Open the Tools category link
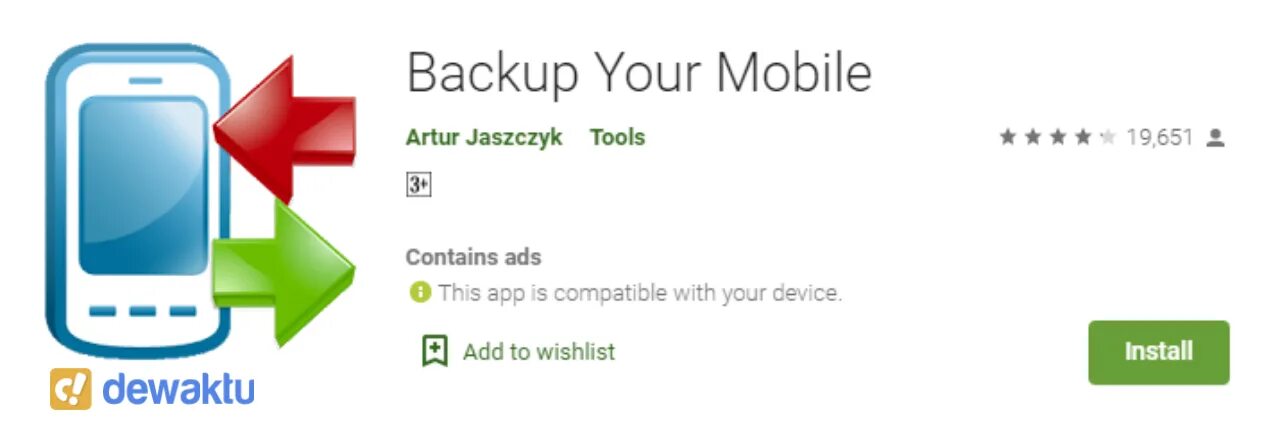 coord(617,137)
